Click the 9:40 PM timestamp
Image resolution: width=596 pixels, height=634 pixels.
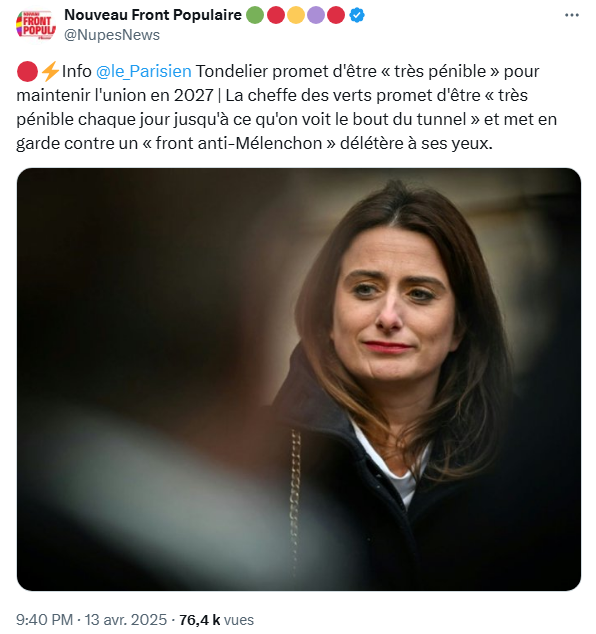(x=44, y=620)
